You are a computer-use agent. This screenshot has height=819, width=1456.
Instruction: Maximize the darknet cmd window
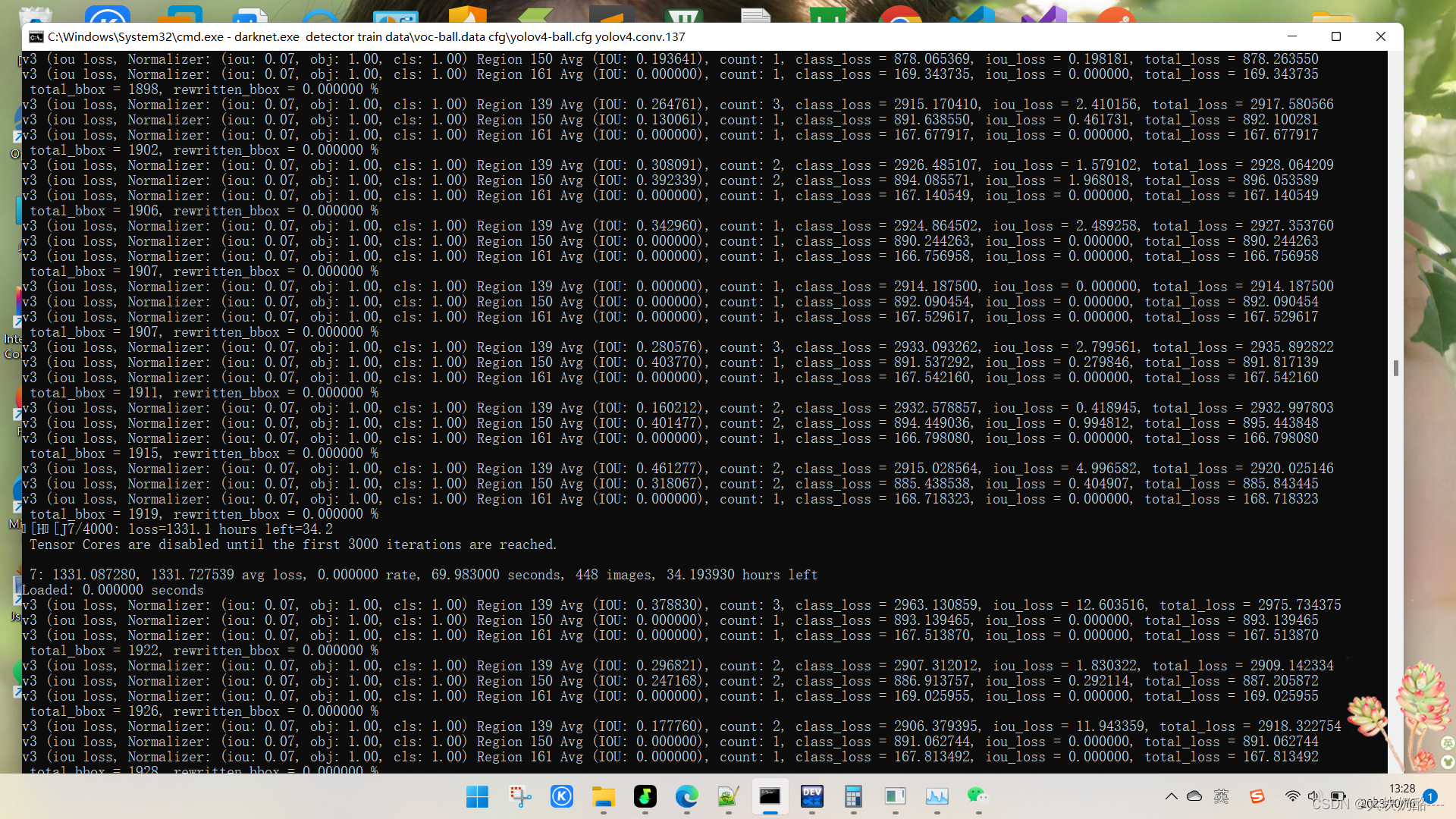coord(1336,36)
